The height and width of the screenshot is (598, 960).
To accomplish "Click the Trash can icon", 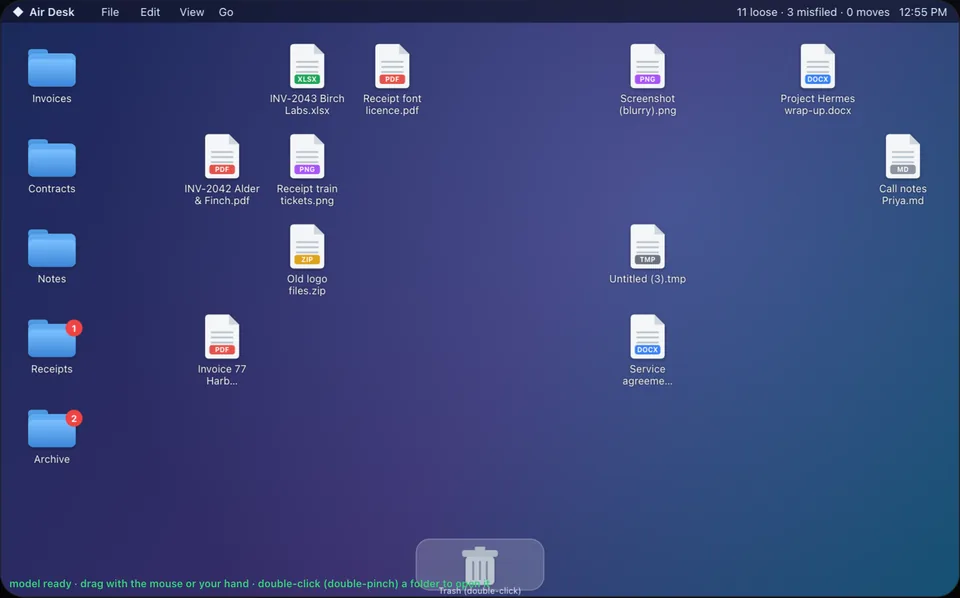I will (479, 564).
